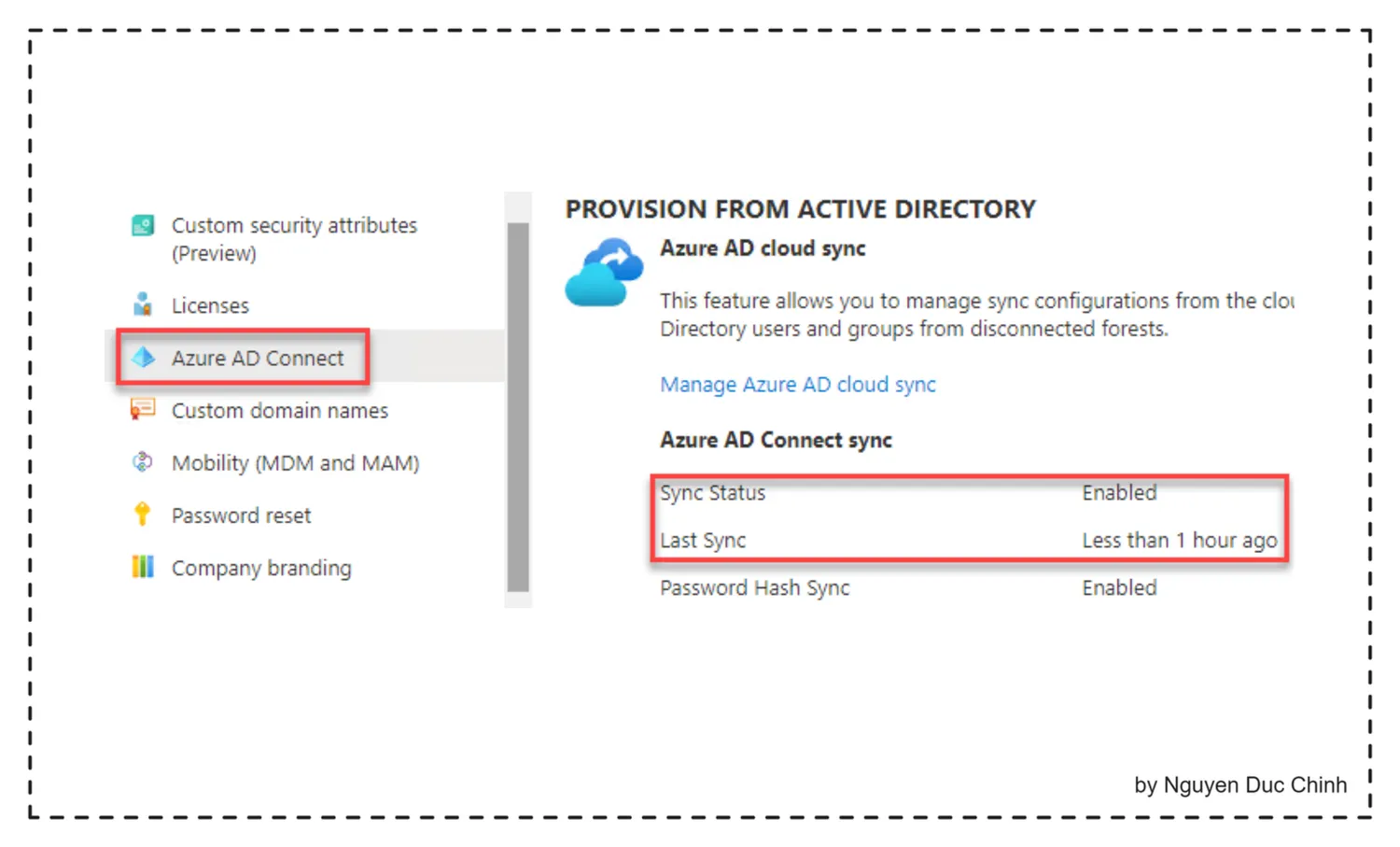Click the Licenses icon
This screenshot has height=847, width=1400.
[x=143, y=304]
